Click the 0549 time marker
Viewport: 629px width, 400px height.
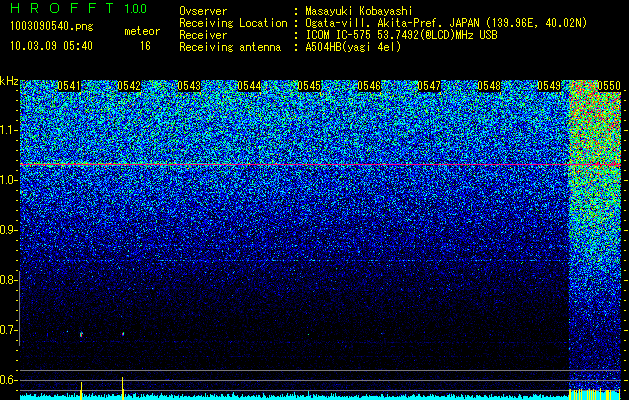549,86
